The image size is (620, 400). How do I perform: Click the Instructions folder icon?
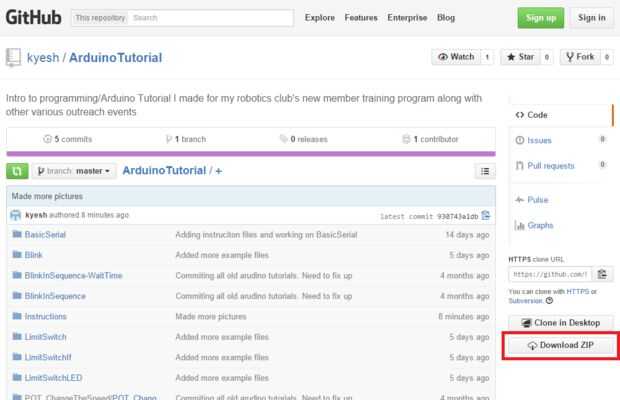point(17,316)
